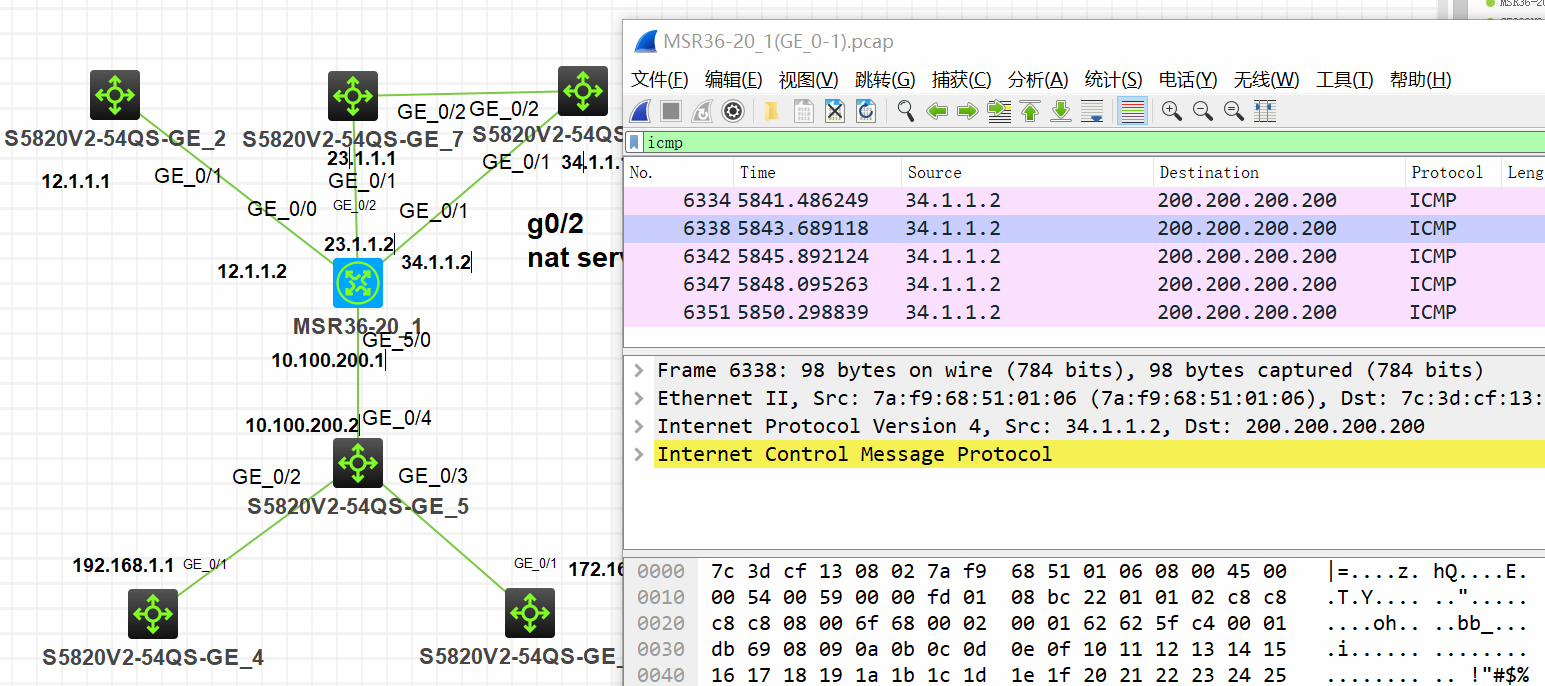Image resolution: width=1545 pixels, height=686 pixels.
Task: Sort by the Time column header
Action: pyautogui.click(x=818, y=172)
